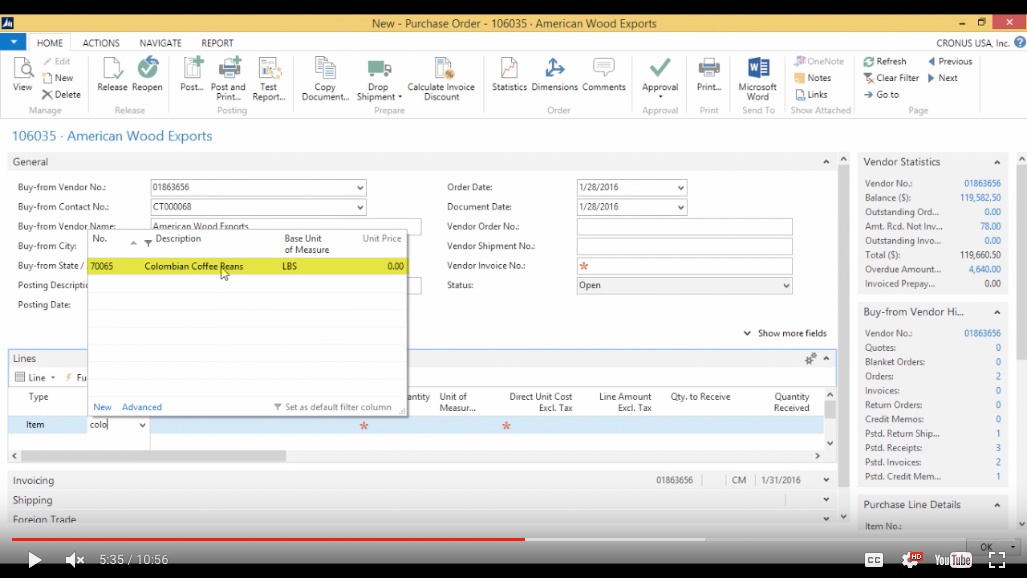Open Vendor No. 01863656 in Vendor Statistics
The image size is (1027, 578).
click(x=982, y=183)
